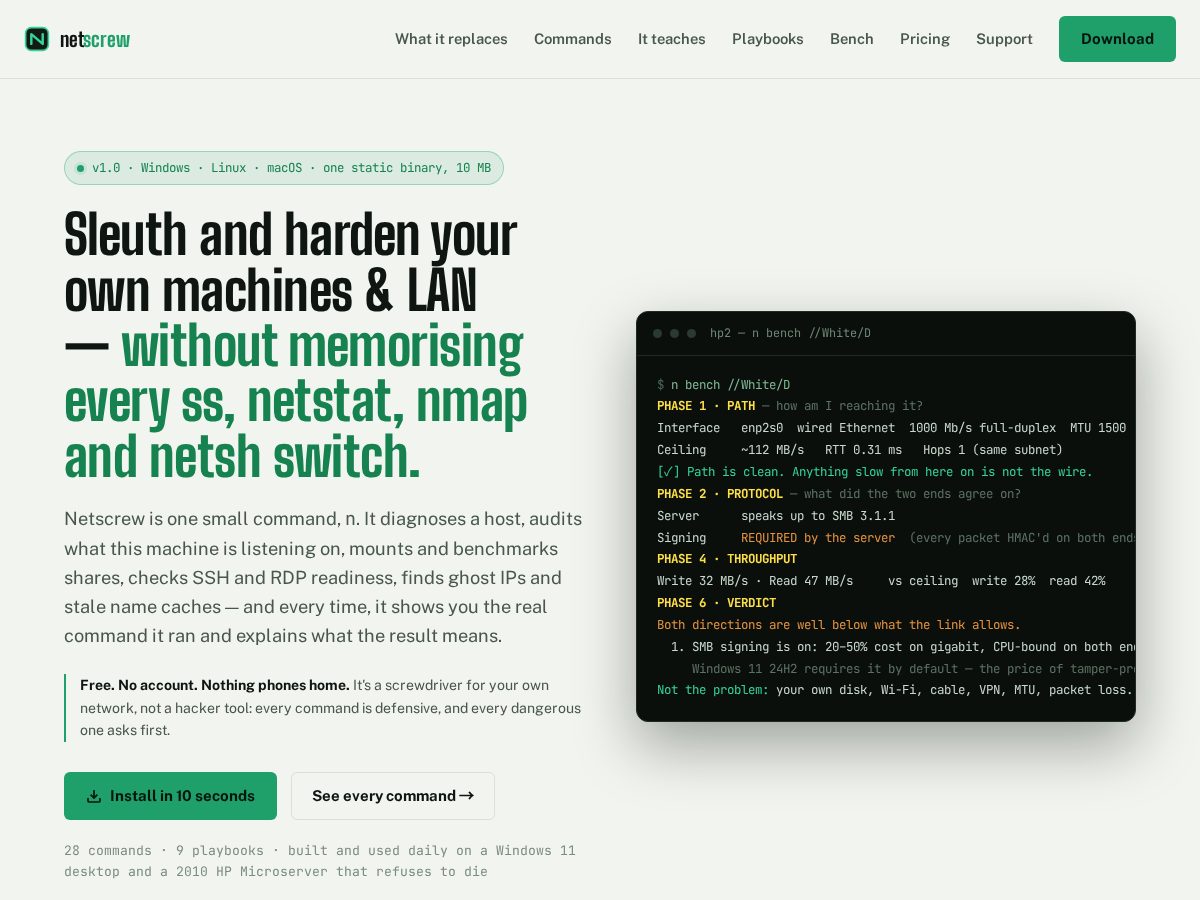Click the netscrew wordmark beside the logo

pos(95,40)
